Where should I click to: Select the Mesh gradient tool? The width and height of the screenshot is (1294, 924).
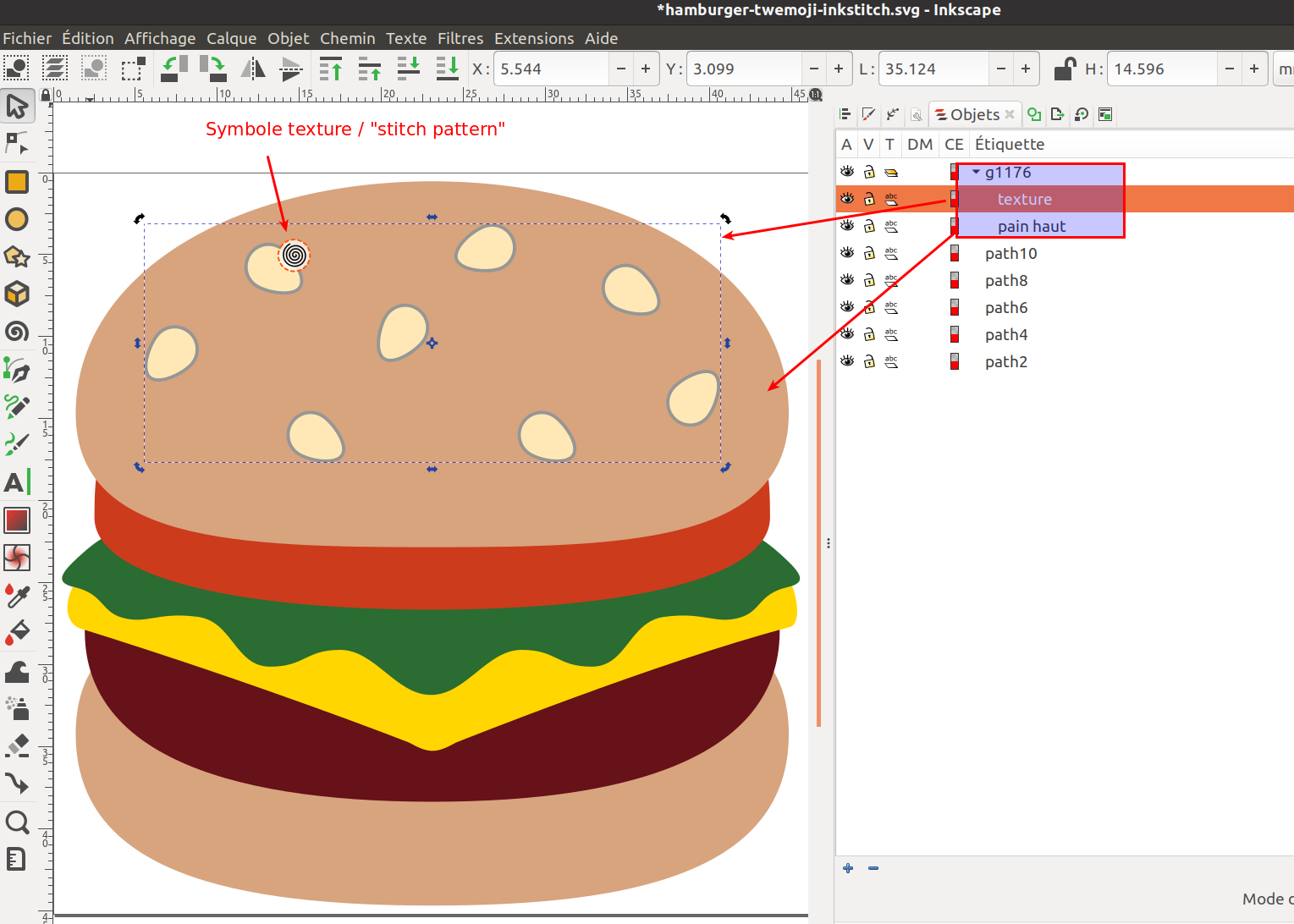tap(17, 558)
